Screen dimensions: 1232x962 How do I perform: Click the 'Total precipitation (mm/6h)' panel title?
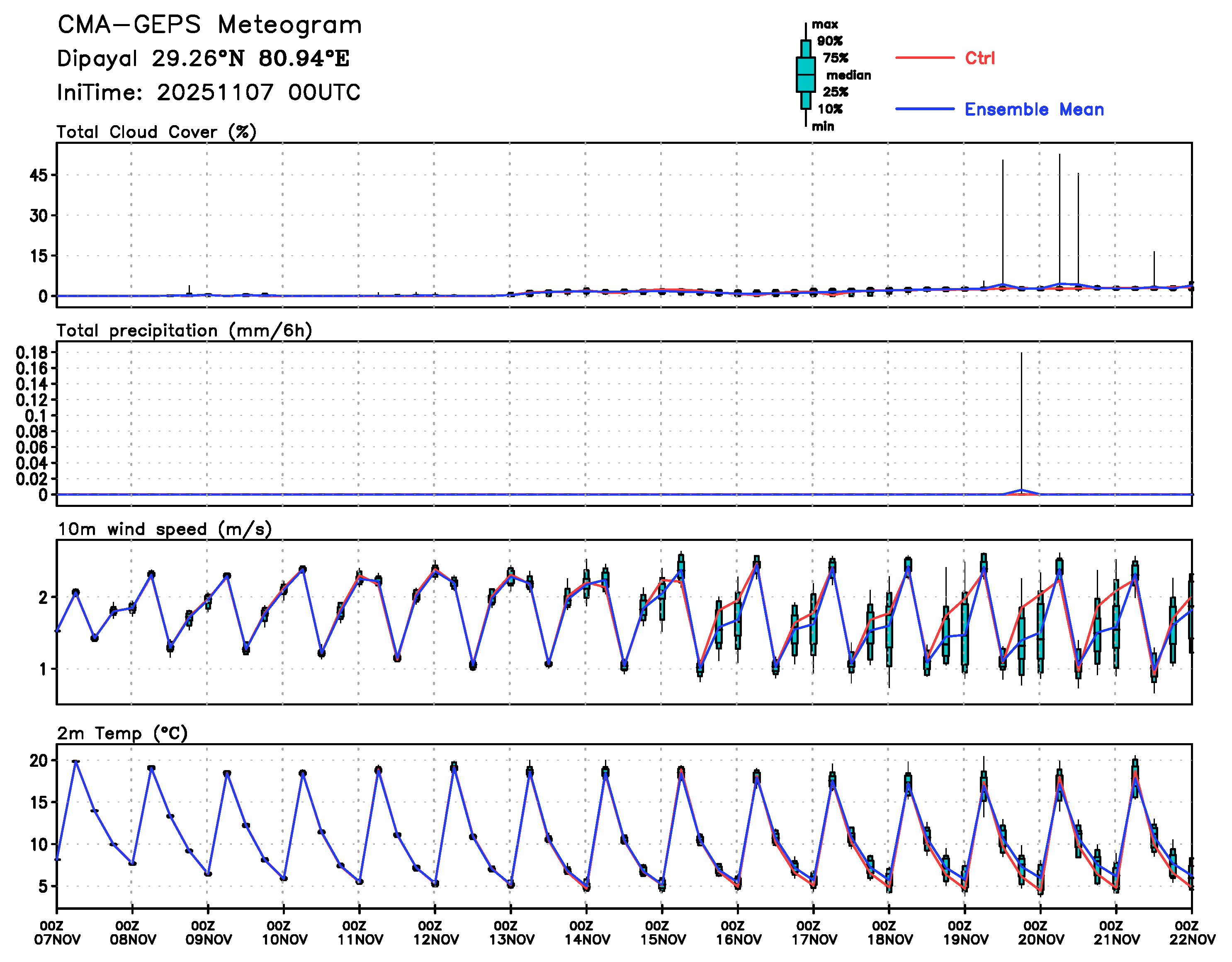(x=184, y=330)
